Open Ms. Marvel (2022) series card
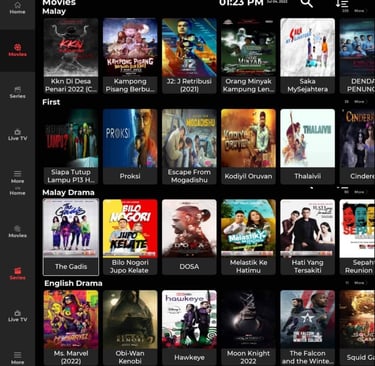Screen dimensions: 375x366 [71, 328]
